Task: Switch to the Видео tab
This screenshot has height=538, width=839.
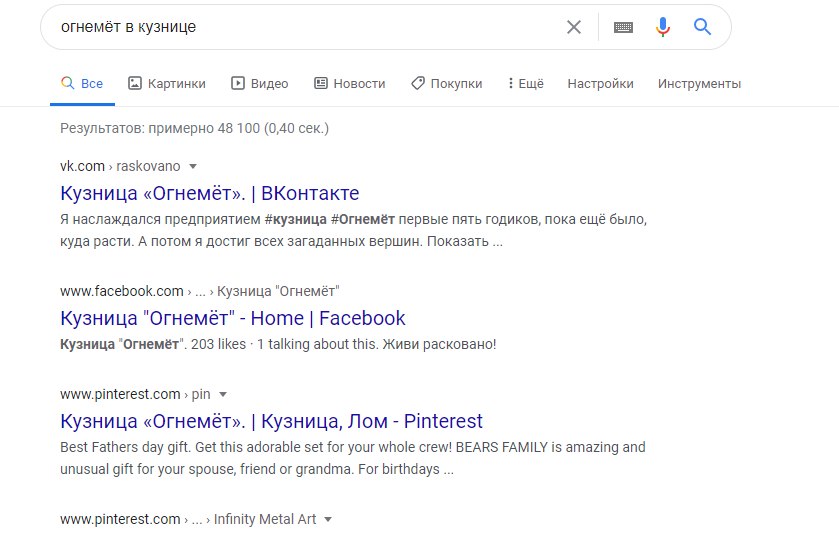Action: pyautogui.click(x=260, y=84)
